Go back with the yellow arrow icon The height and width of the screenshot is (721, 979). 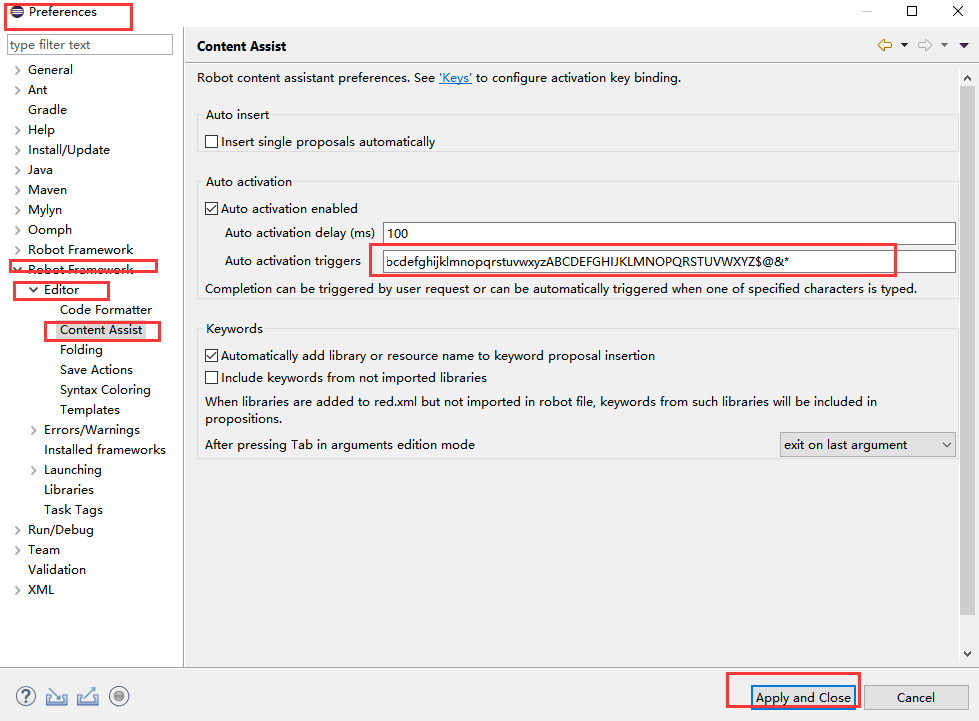pyautogui.click(x=884, y=45)
